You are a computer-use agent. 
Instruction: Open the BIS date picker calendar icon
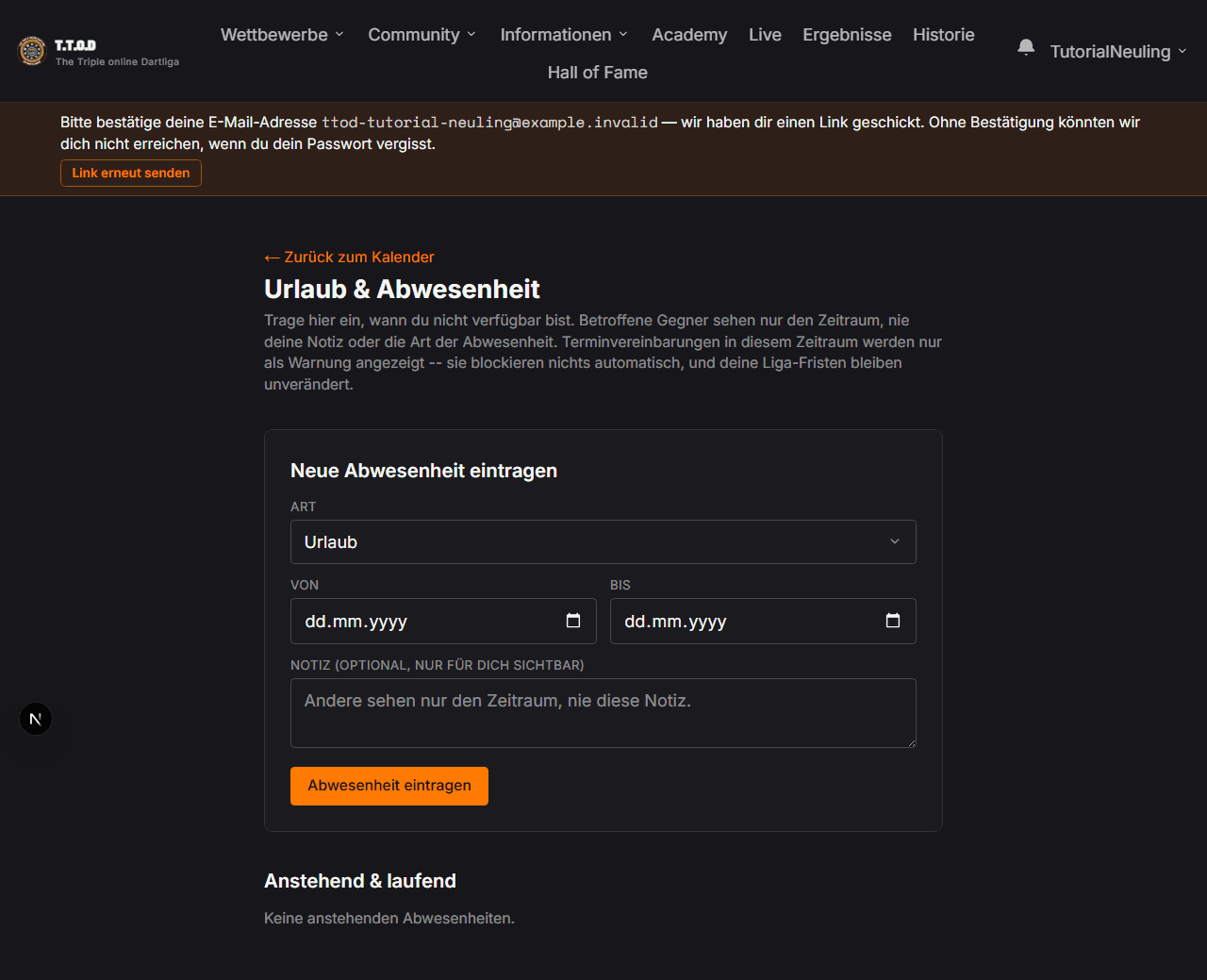click(893, 621)
